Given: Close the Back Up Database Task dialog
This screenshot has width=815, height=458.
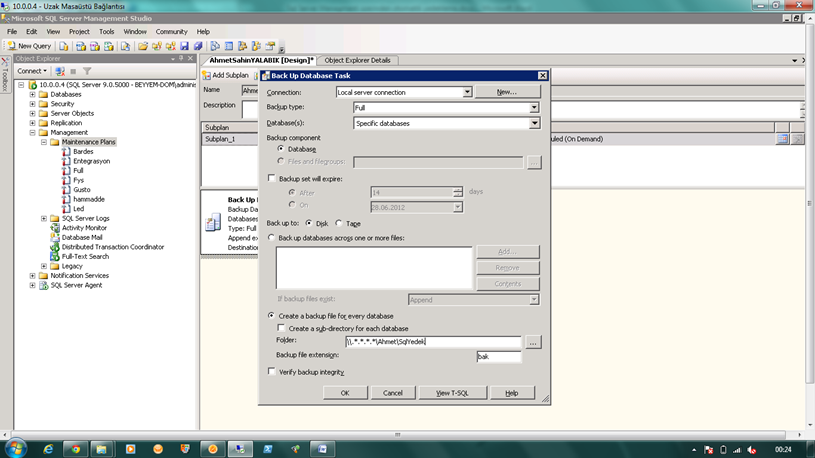Looking at the screenshot, I should point(542,76).
